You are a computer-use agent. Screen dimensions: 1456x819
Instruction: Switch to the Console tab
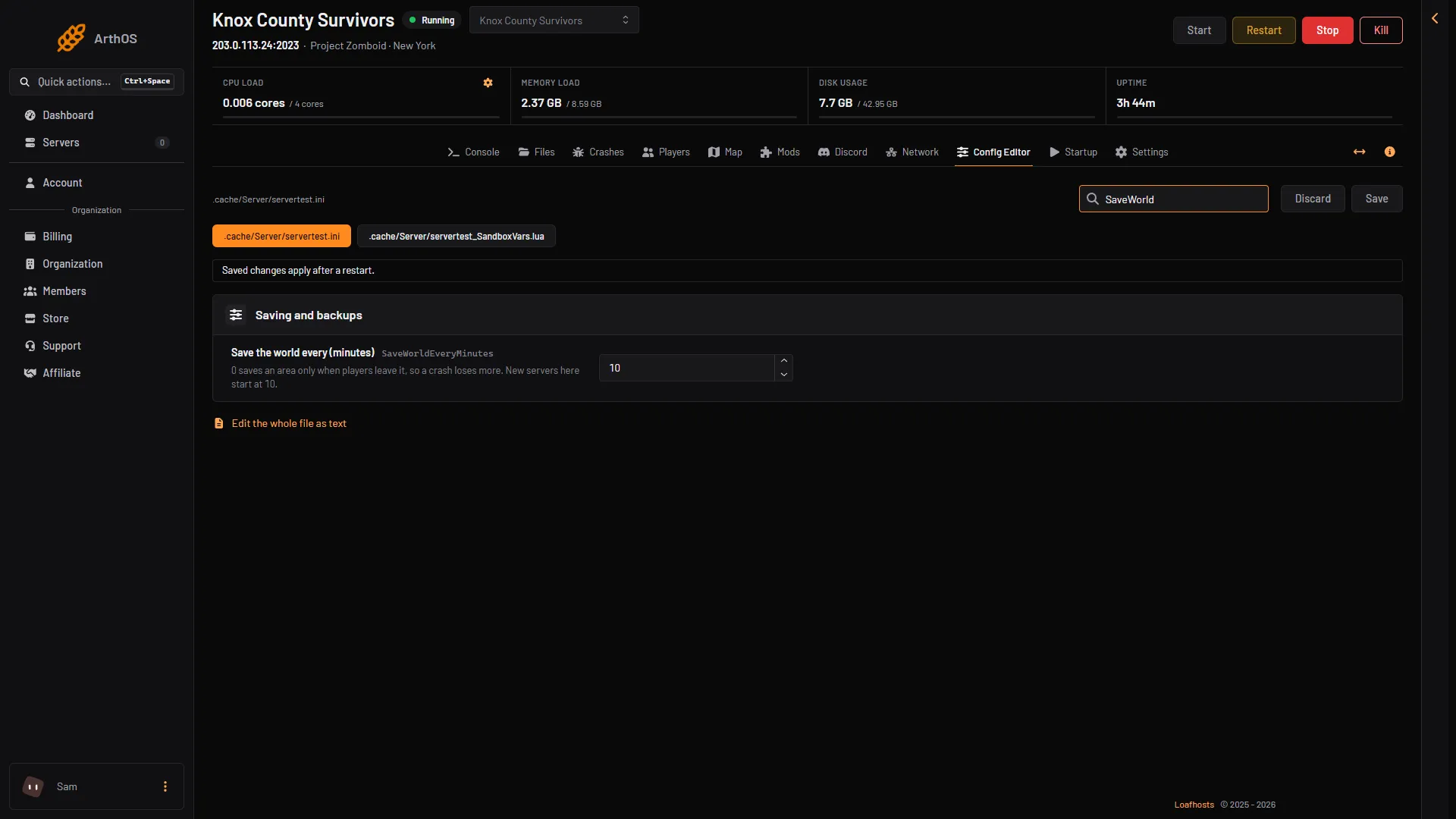(x=473, y=152)
